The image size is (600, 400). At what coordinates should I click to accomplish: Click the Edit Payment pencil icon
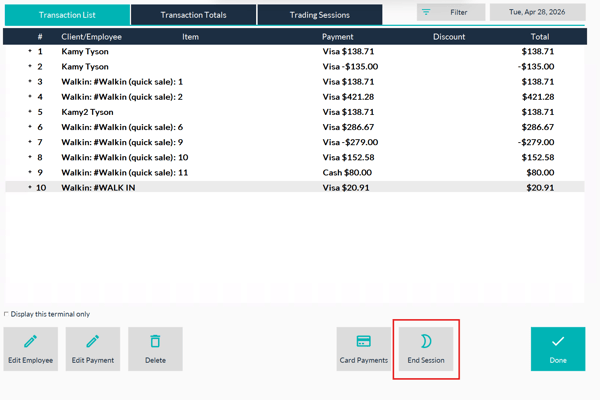point(93,341)
